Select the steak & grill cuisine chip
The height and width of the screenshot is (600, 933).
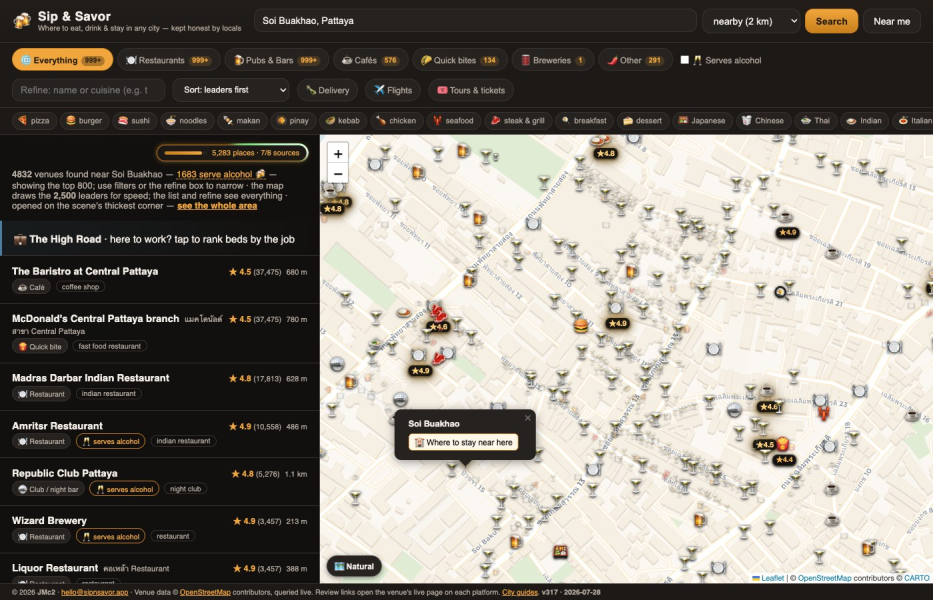pyautogui.click(x=518, y=120)
